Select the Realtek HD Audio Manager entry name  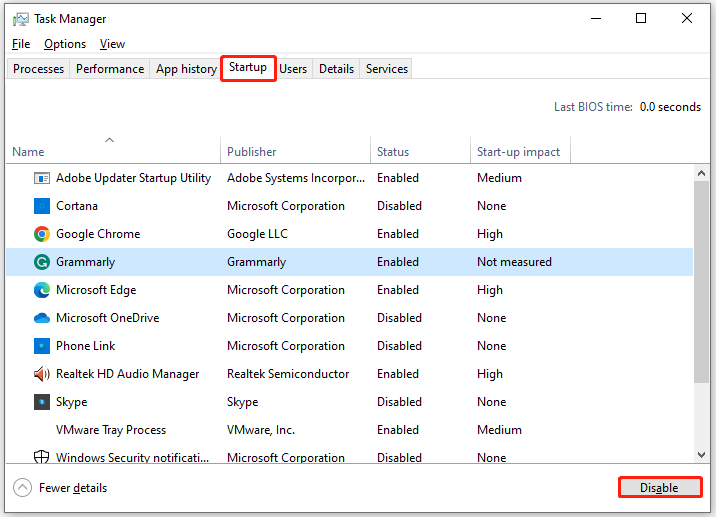click(x=127, y=374)
